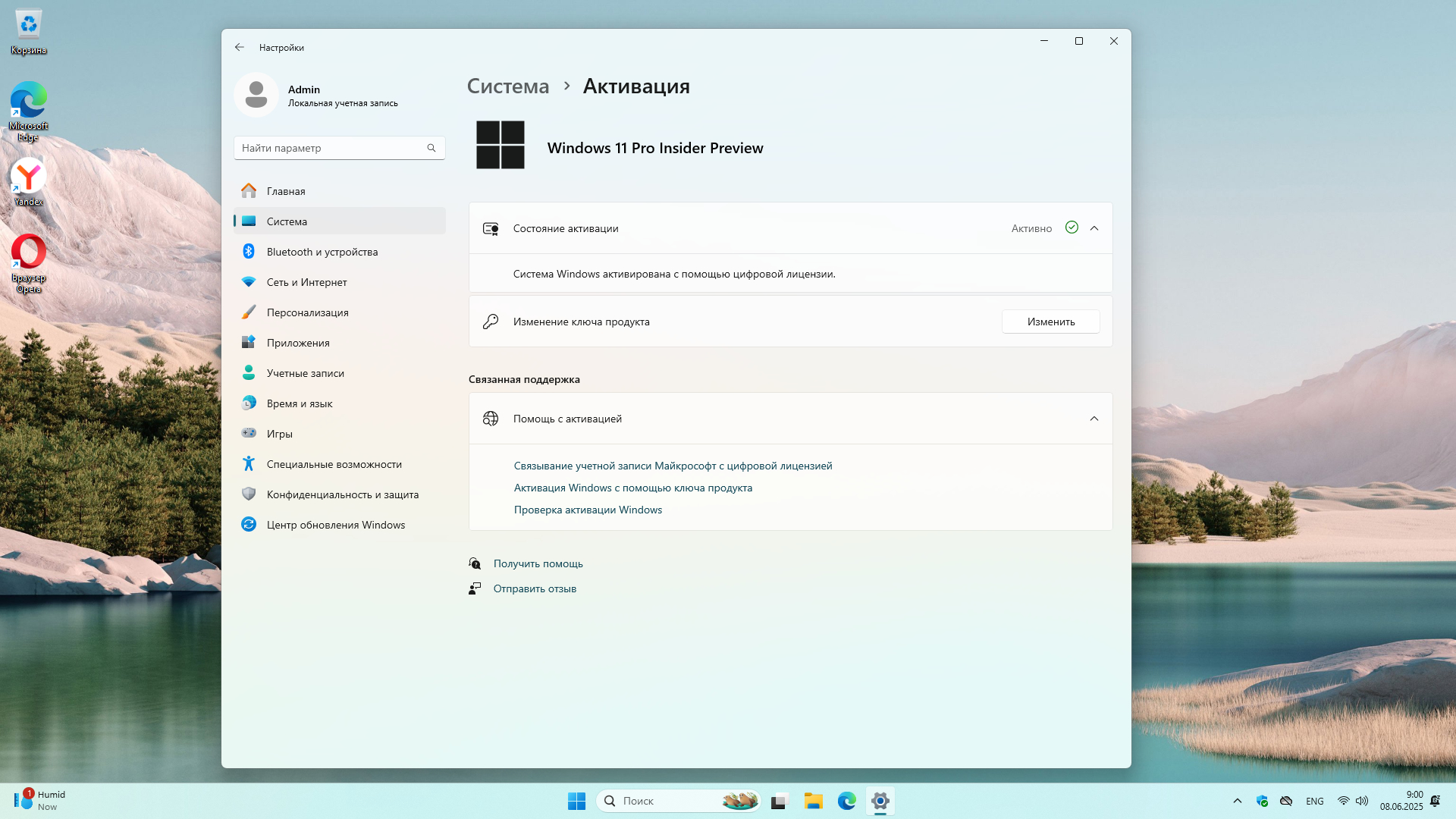The width and height of the screenshot is (1456, 819).
Task: Click the back arrow in Settings header
Action: 240,47
